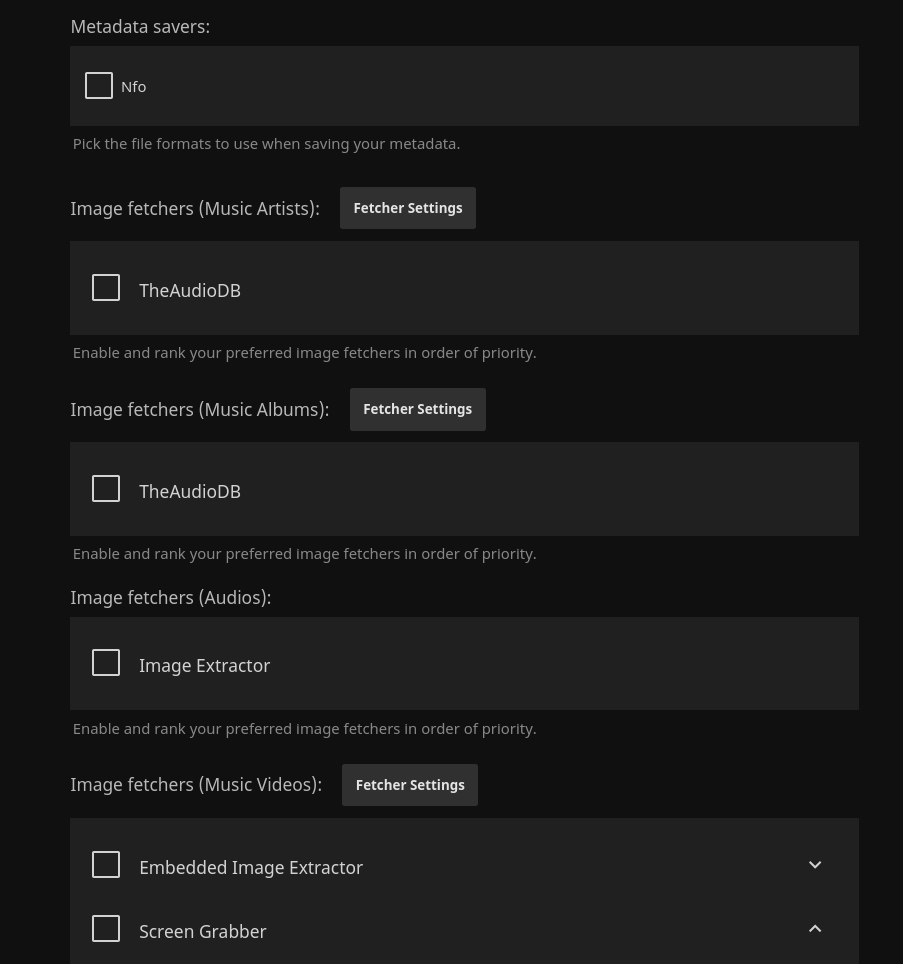Toggle the Image Extractor checkbox for Audios
The height and width of the screenshot is (964, 903).
tap(106, 663)
